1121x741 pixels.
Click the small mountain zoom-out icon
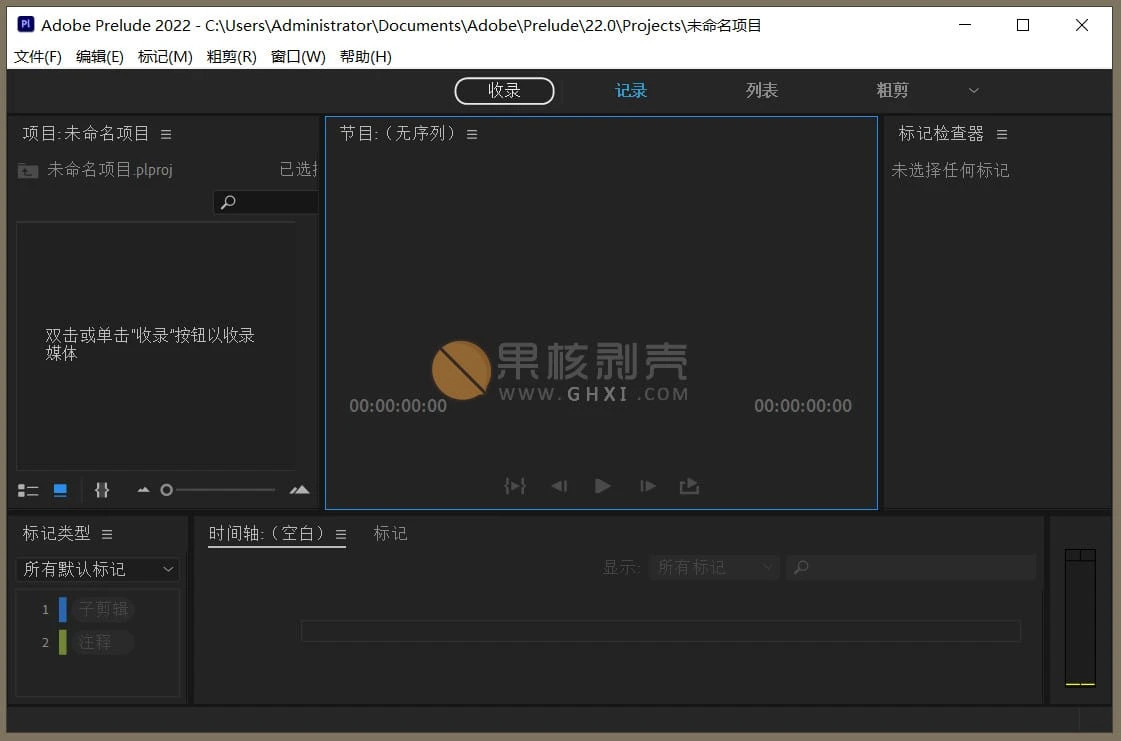144,490
